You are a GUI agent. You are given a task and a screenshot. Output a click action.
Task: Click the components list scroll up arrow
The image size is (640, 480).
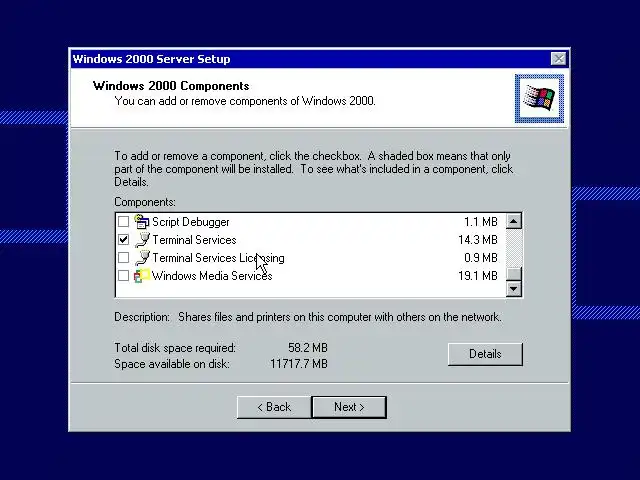pos(513,221)
